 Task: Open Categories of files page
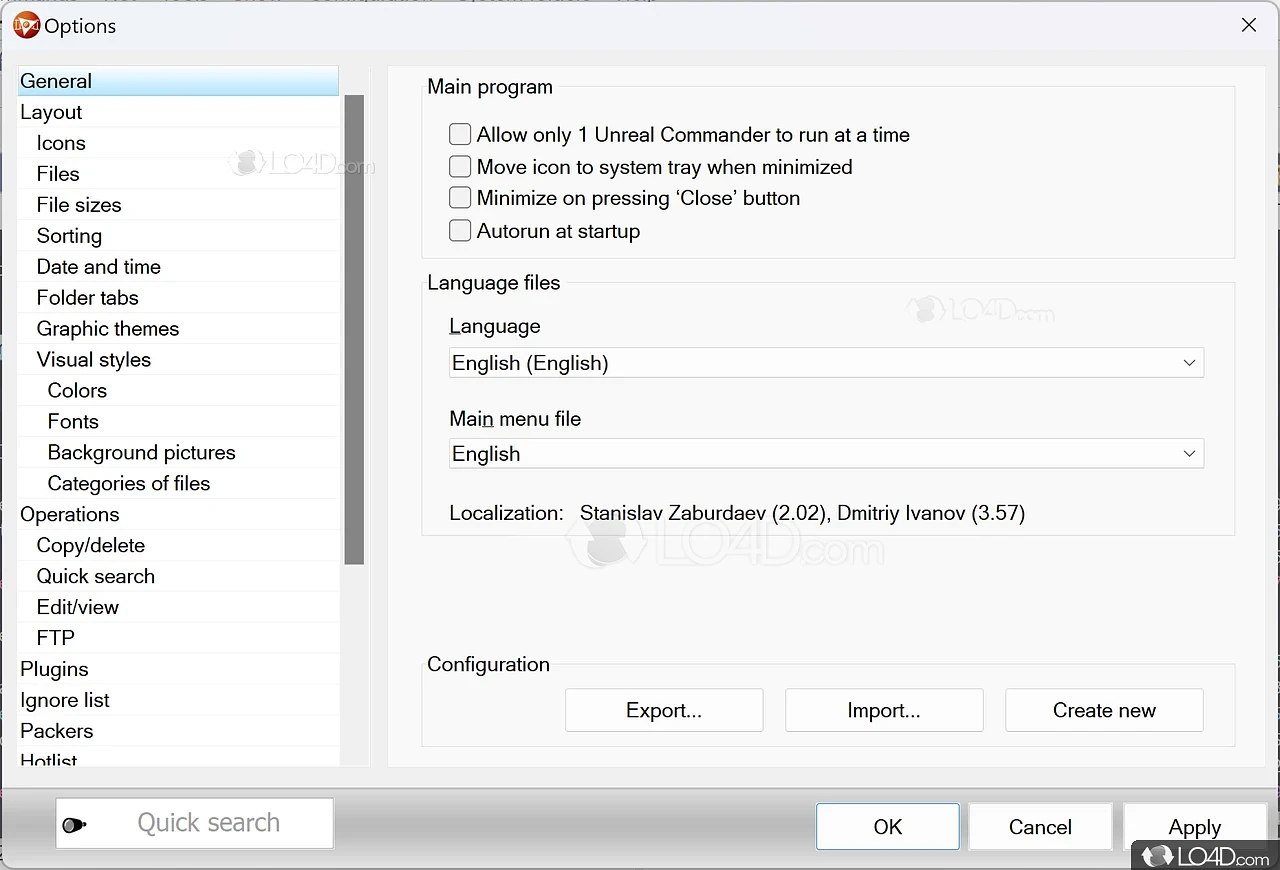178,484
